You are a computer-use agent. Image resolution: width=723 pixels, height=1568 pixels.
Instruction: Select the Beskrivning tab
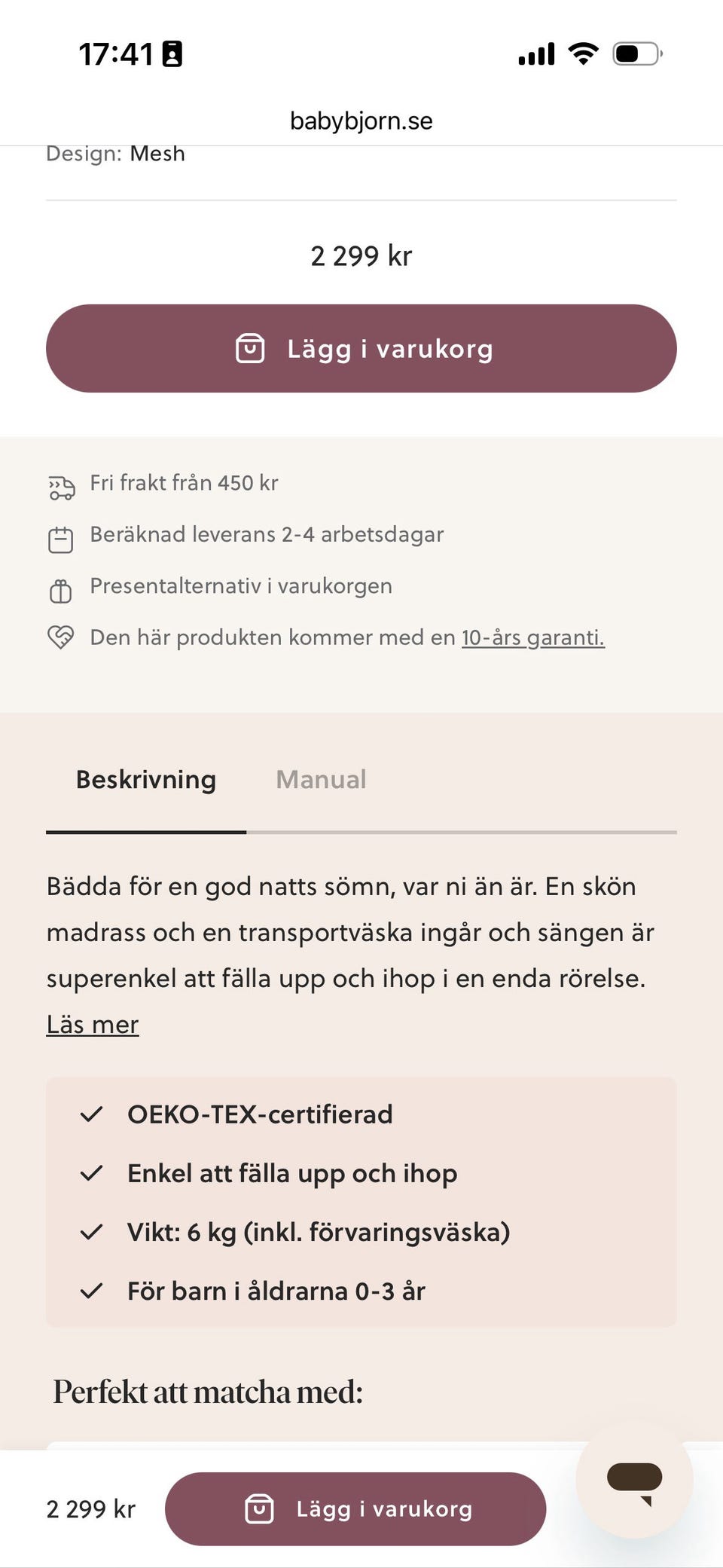tap(146, 779)
